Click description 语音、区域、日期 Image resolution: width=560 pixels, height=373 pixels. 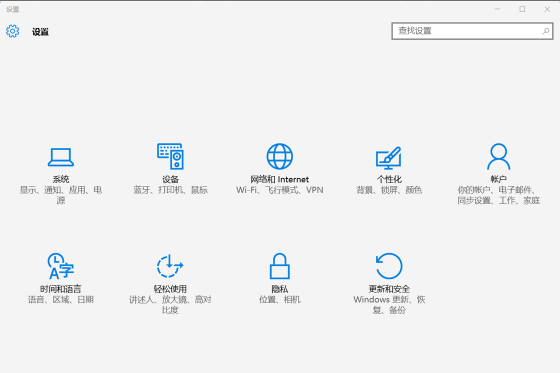tap(61, 299)
